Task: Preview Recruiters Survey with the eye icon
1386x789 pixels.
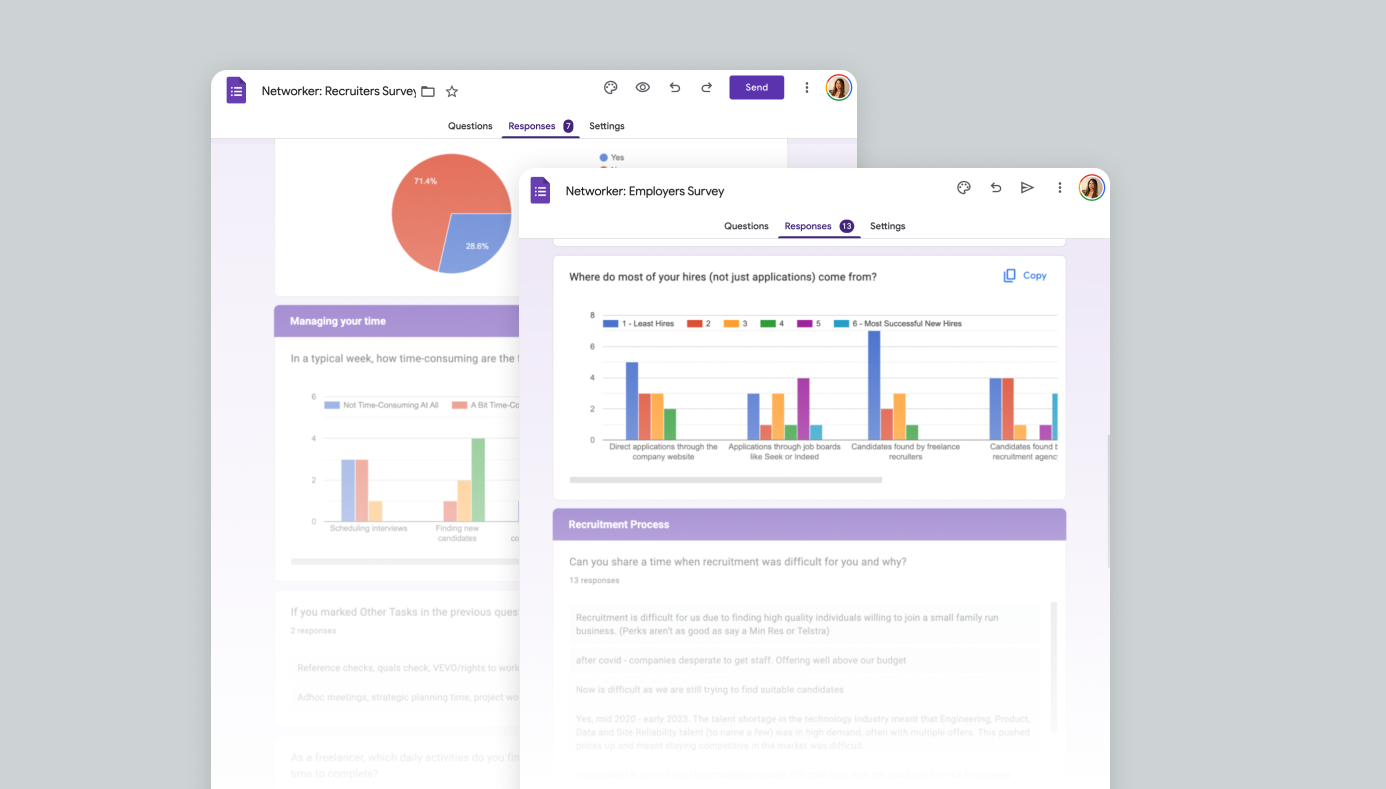Action: click(643, 88)
